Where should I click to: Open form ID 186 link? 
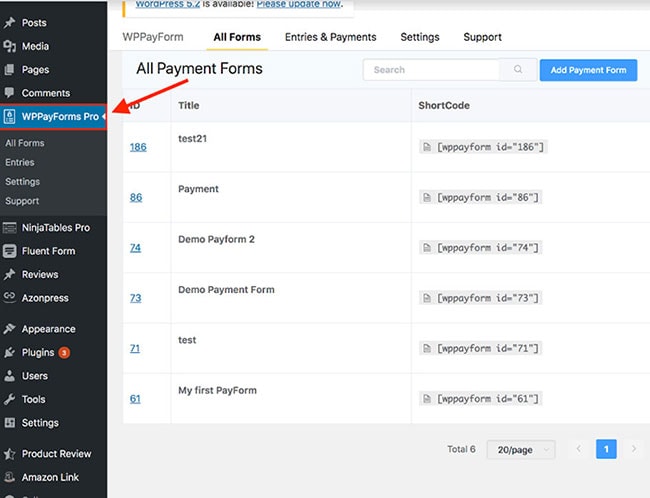[x=138, y=147]
